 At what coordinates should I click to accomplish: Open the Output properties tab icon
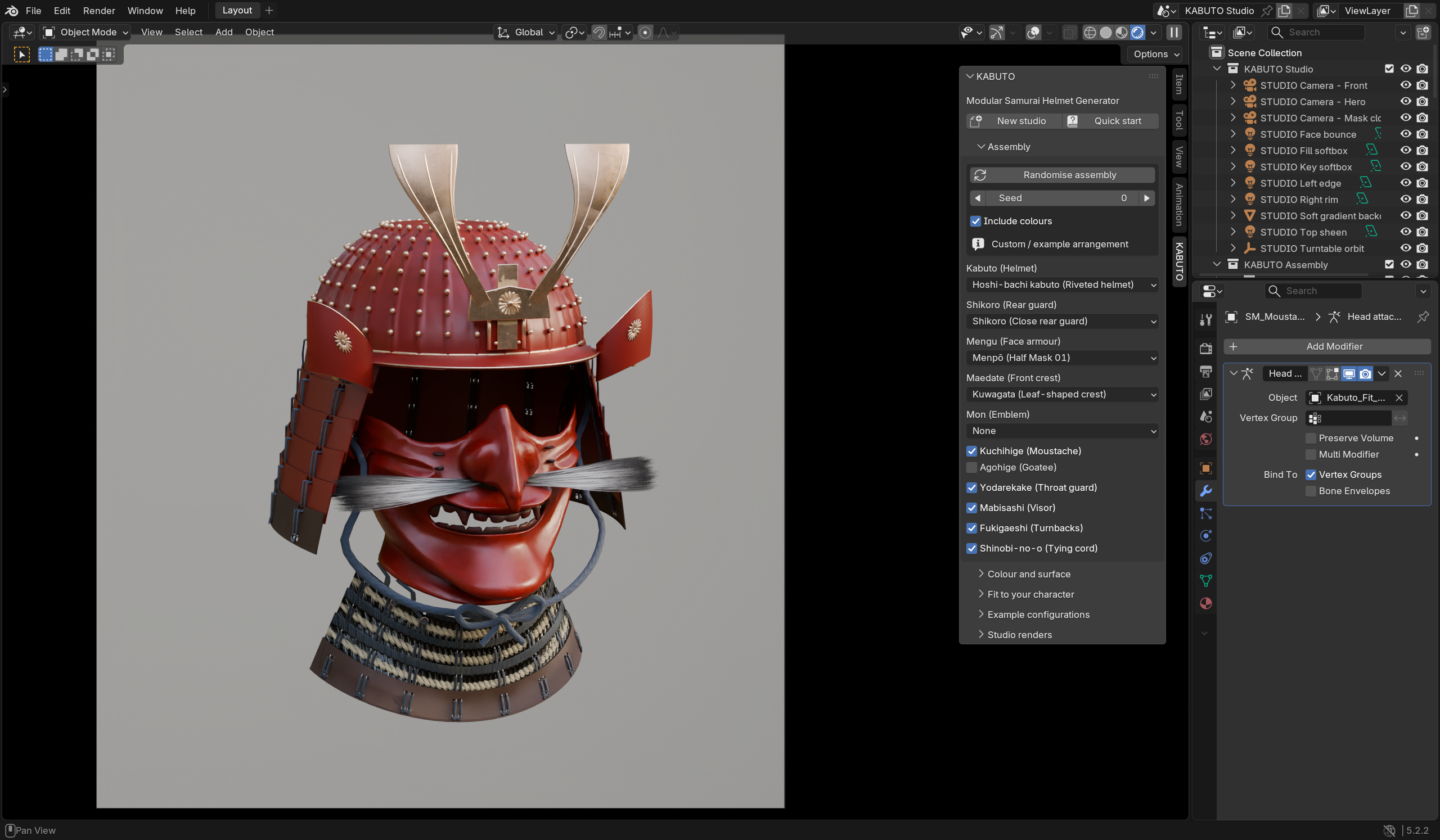1205,371
